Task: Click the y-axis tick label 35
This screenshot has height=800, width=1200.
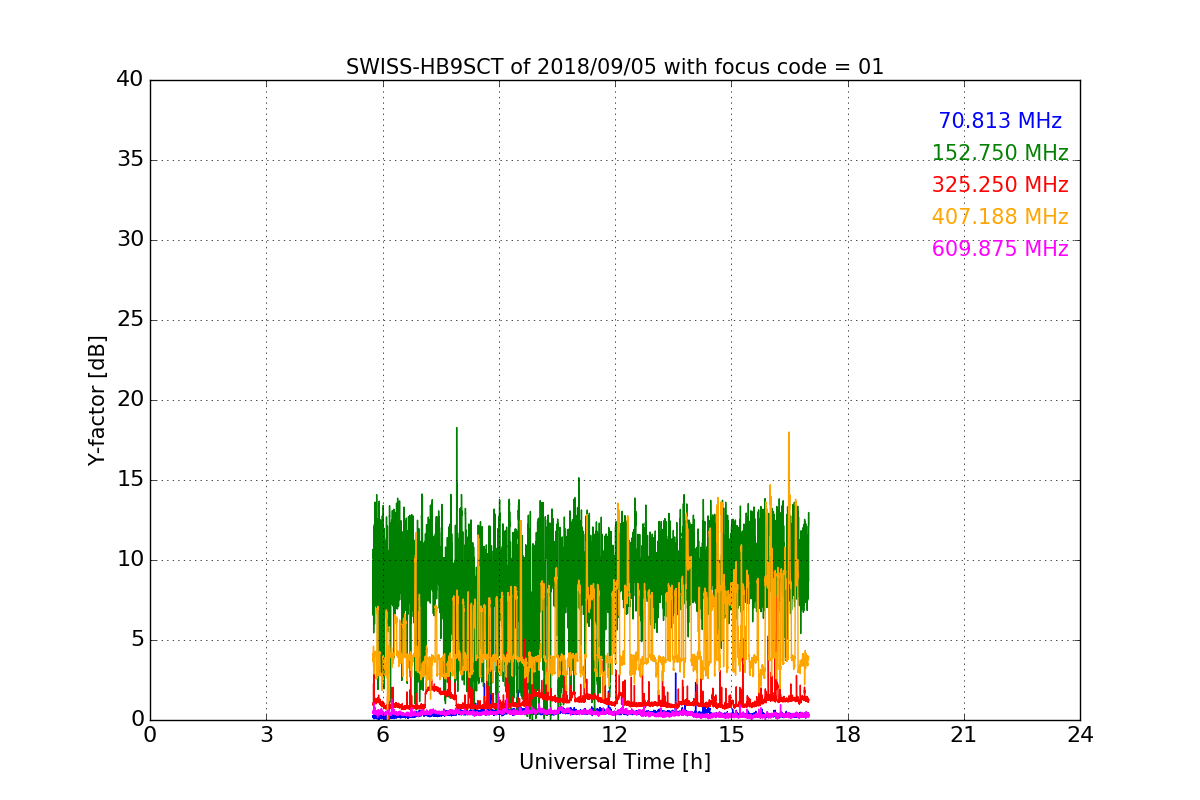Action: click(x=130, y=160)
